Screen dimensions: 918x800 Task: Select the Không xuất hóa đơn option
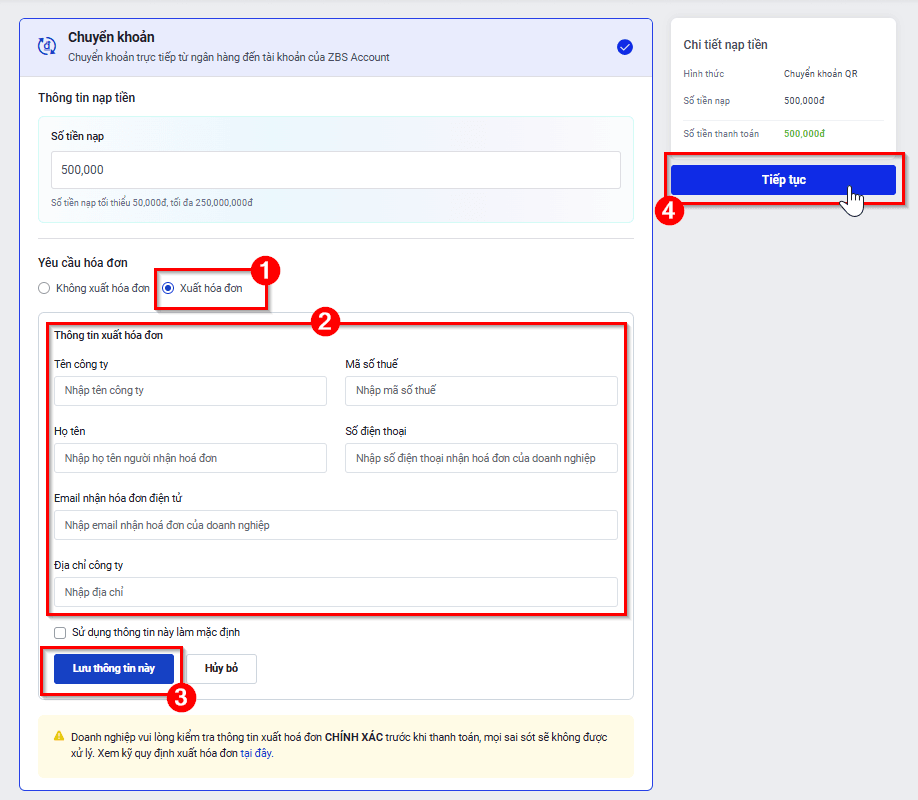tap(44, 288)
